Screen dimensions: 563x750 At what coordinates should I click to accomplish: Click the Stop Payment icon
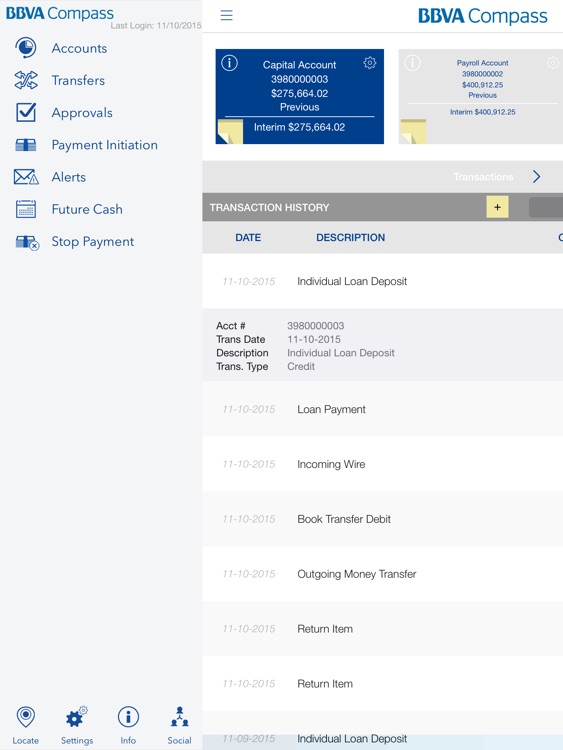pos(27,242)
